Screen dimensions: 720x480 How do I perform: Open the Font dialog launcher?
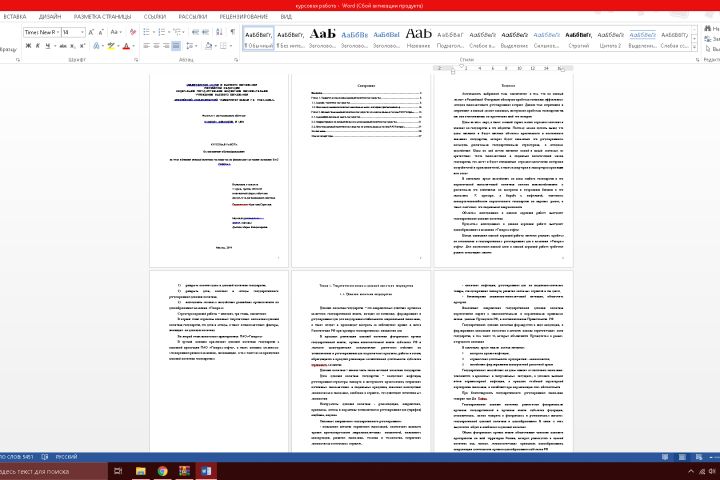click(136, 60)
